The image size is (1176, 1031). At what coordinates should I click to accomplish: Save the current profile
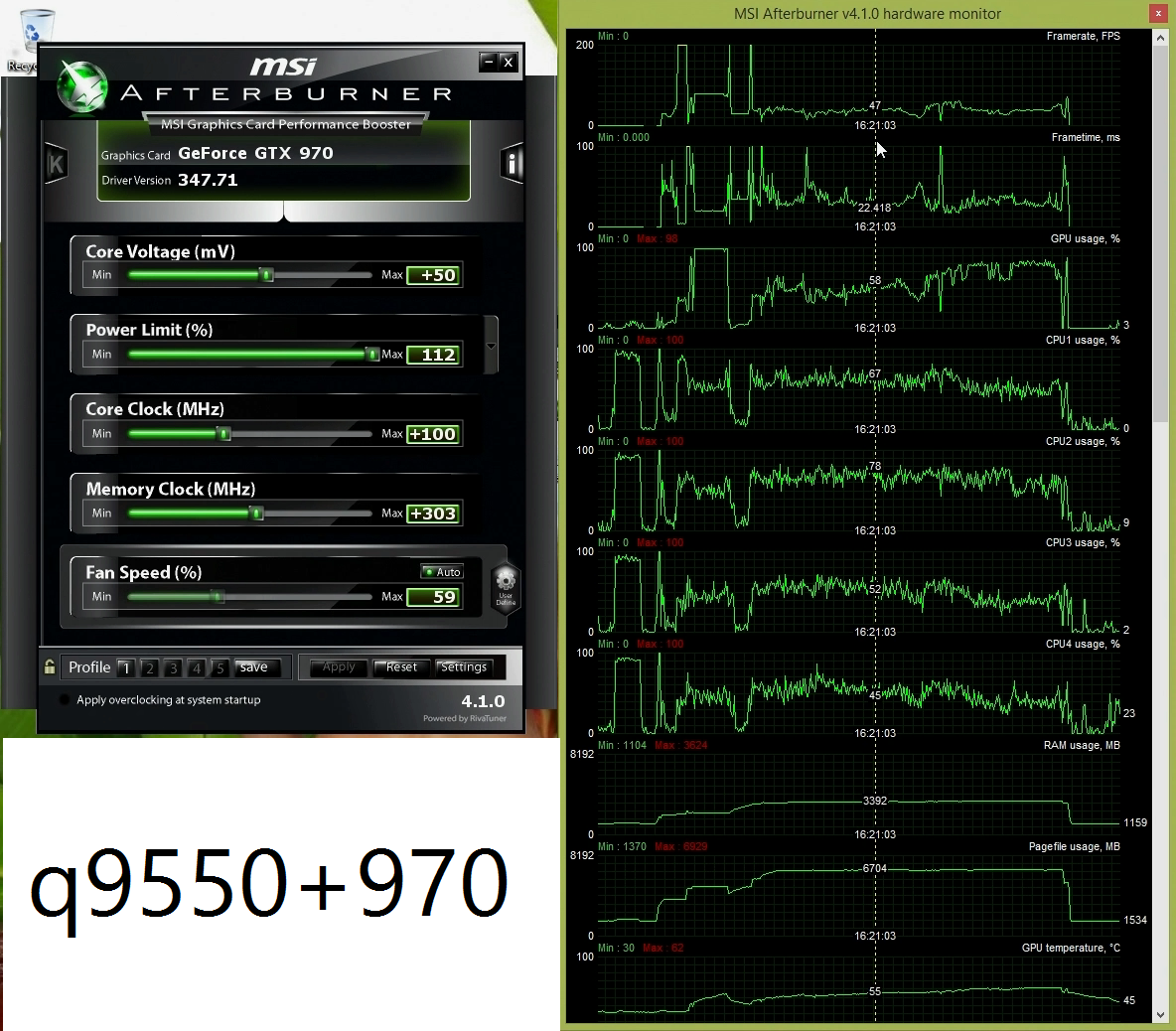pos(256,667)
